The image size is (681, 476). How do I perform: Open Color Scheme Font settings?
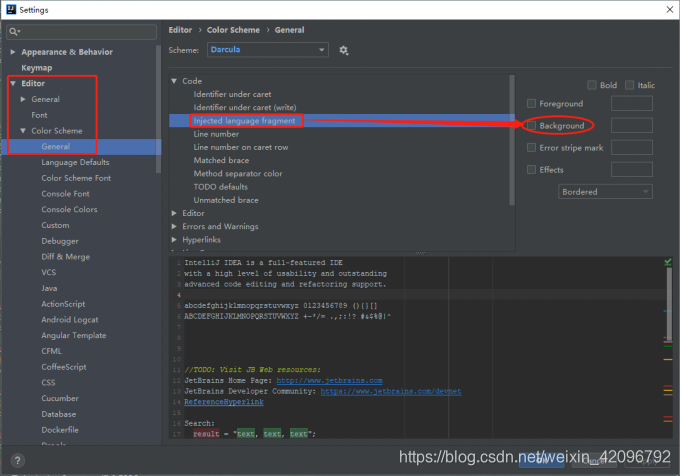click(x=76, y=178)
